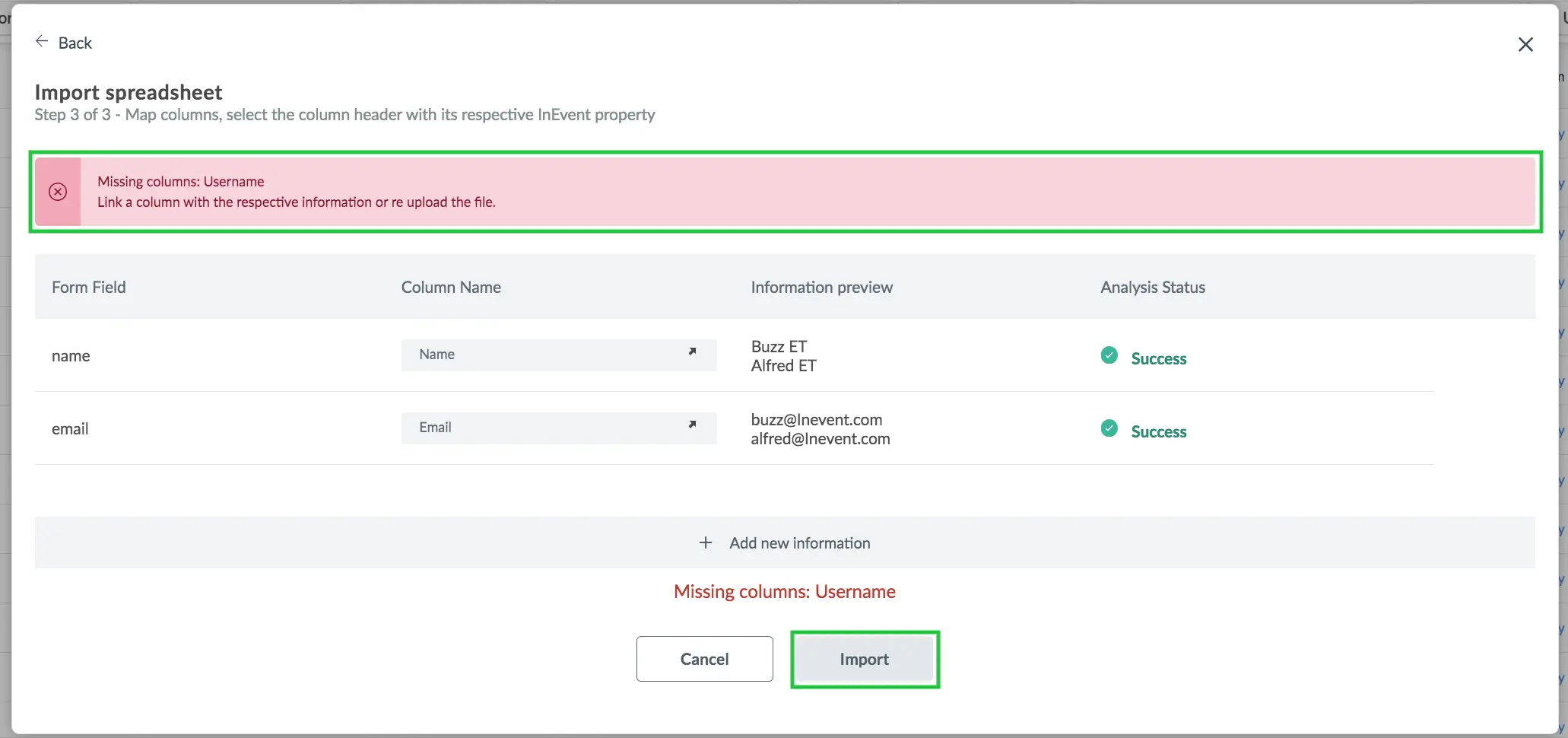
Task: Cancel the spreadsheet import
Action: point(705,659)
